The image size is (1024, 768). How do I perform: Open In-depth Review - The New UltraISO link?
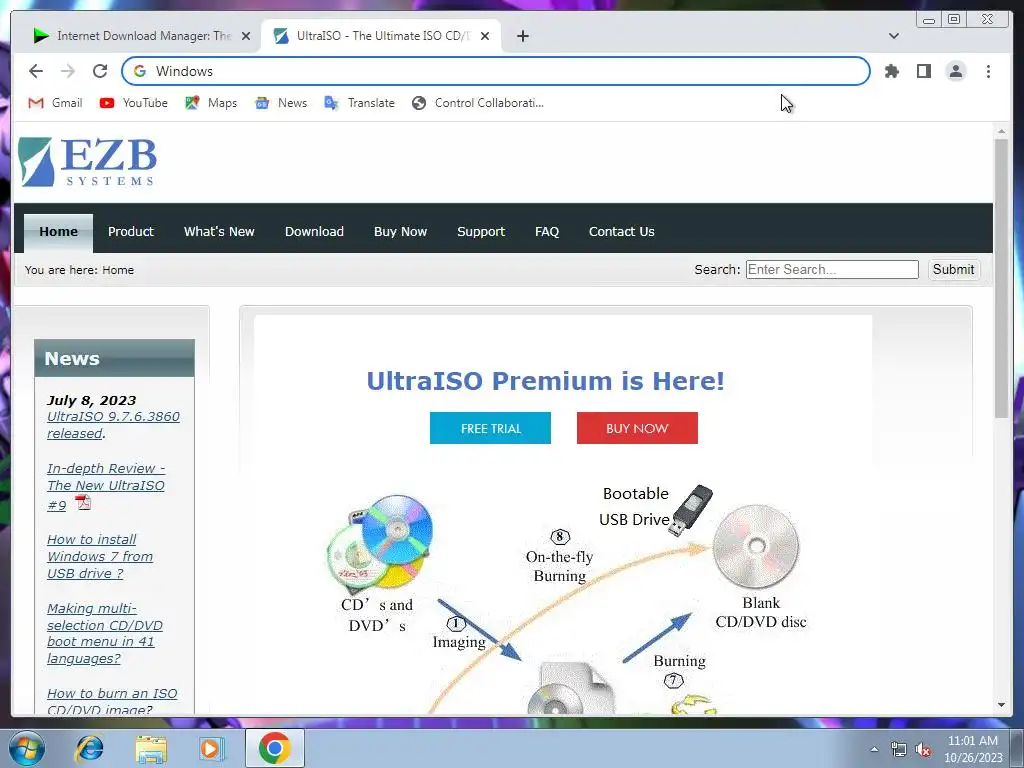(106, 487)
